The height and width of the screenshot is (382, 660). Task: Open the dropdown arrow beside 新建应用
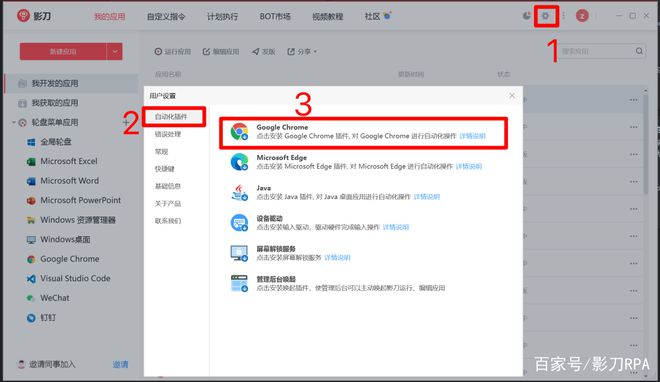click(114, 51)
